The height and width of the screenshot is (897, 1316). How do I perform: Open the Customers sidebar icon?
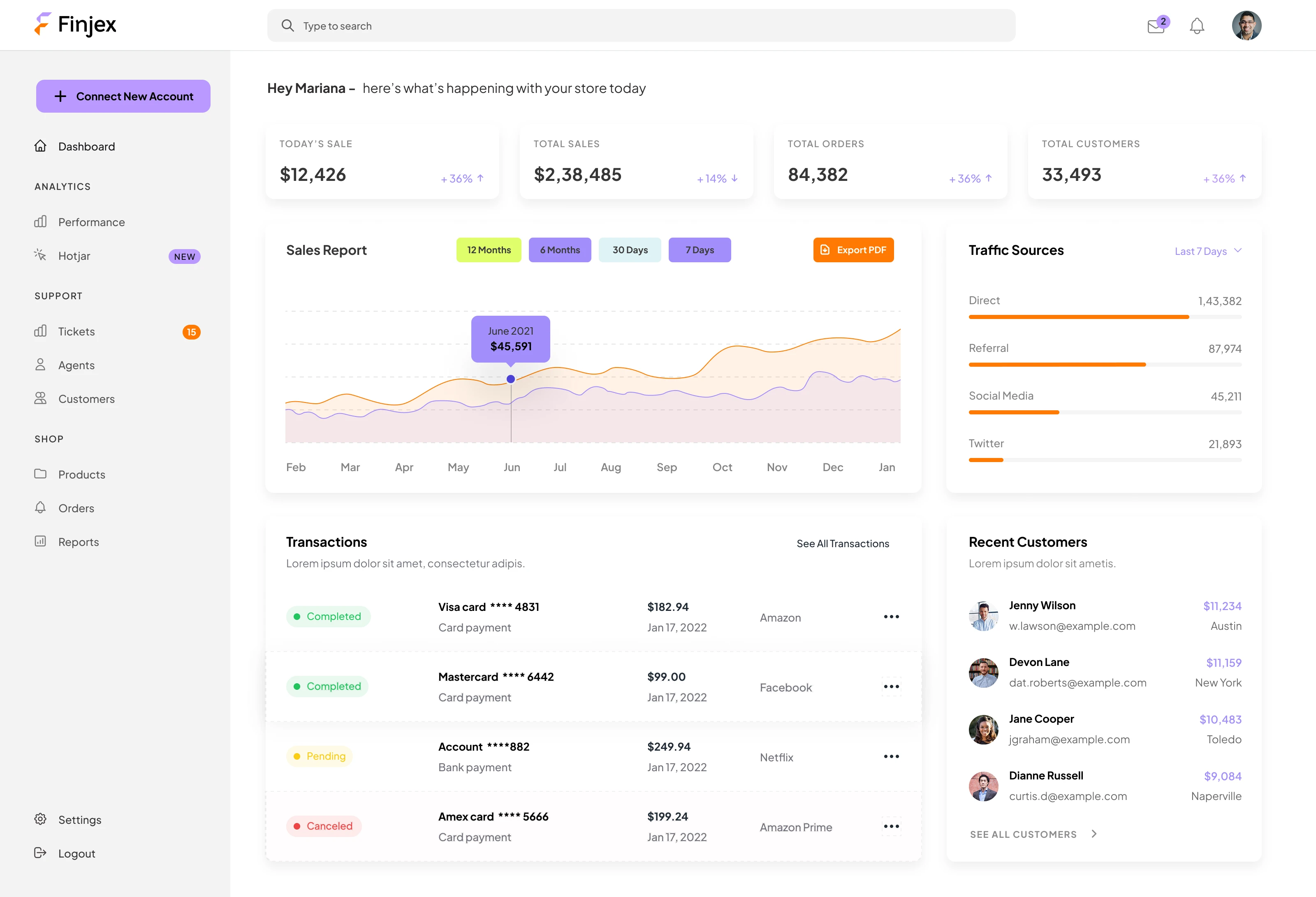tap(40, 398)
